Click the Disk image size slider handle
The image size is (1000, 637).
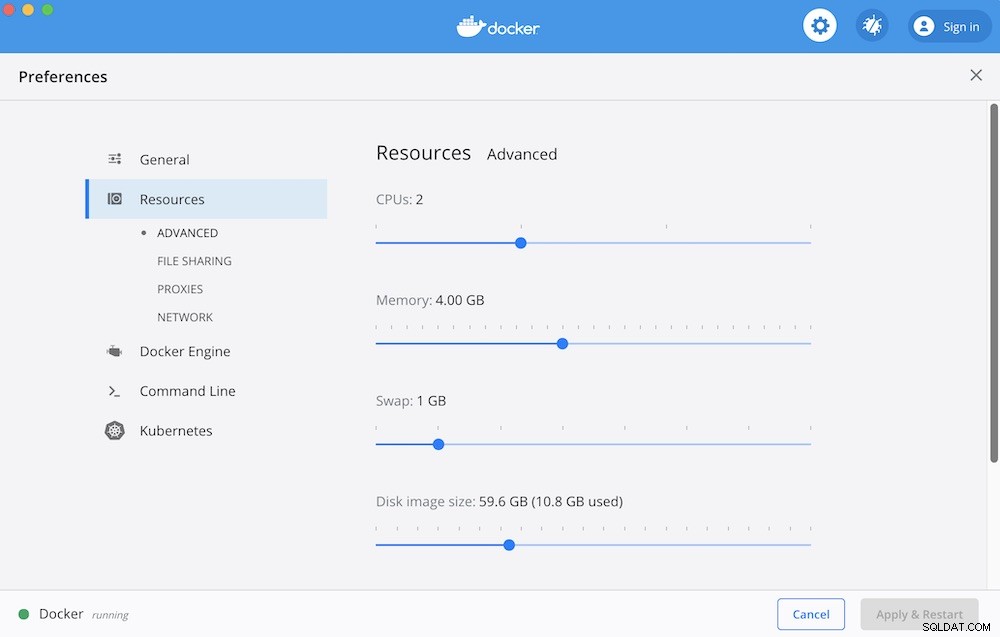click(x=509, y=545)
